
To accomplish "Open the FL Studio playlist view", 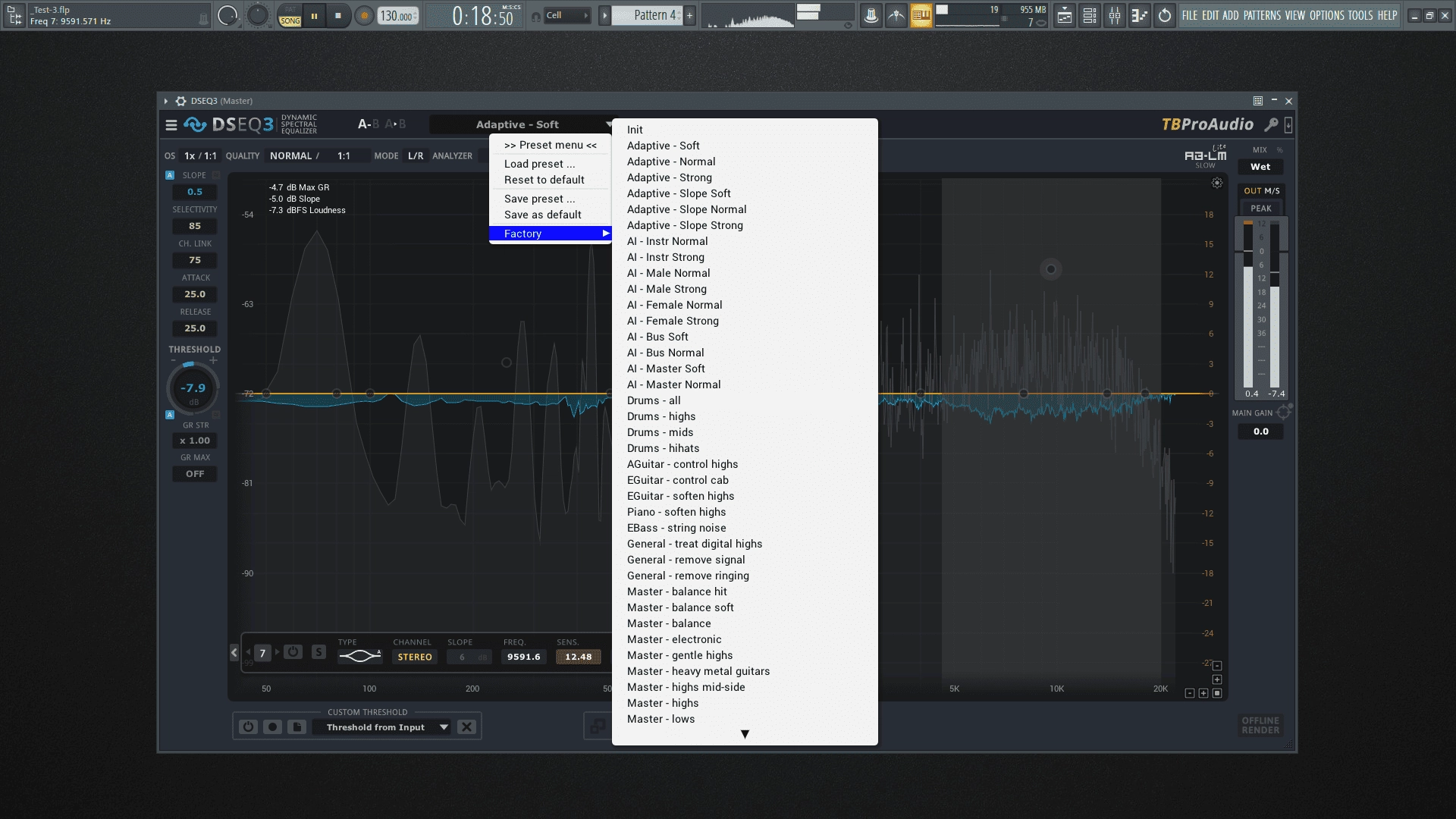I will coord(1065,15).
